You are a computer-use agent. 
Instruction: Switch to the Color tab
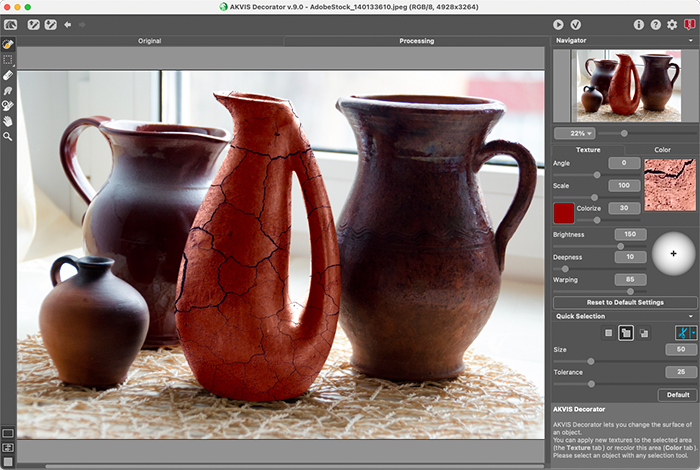662,150
